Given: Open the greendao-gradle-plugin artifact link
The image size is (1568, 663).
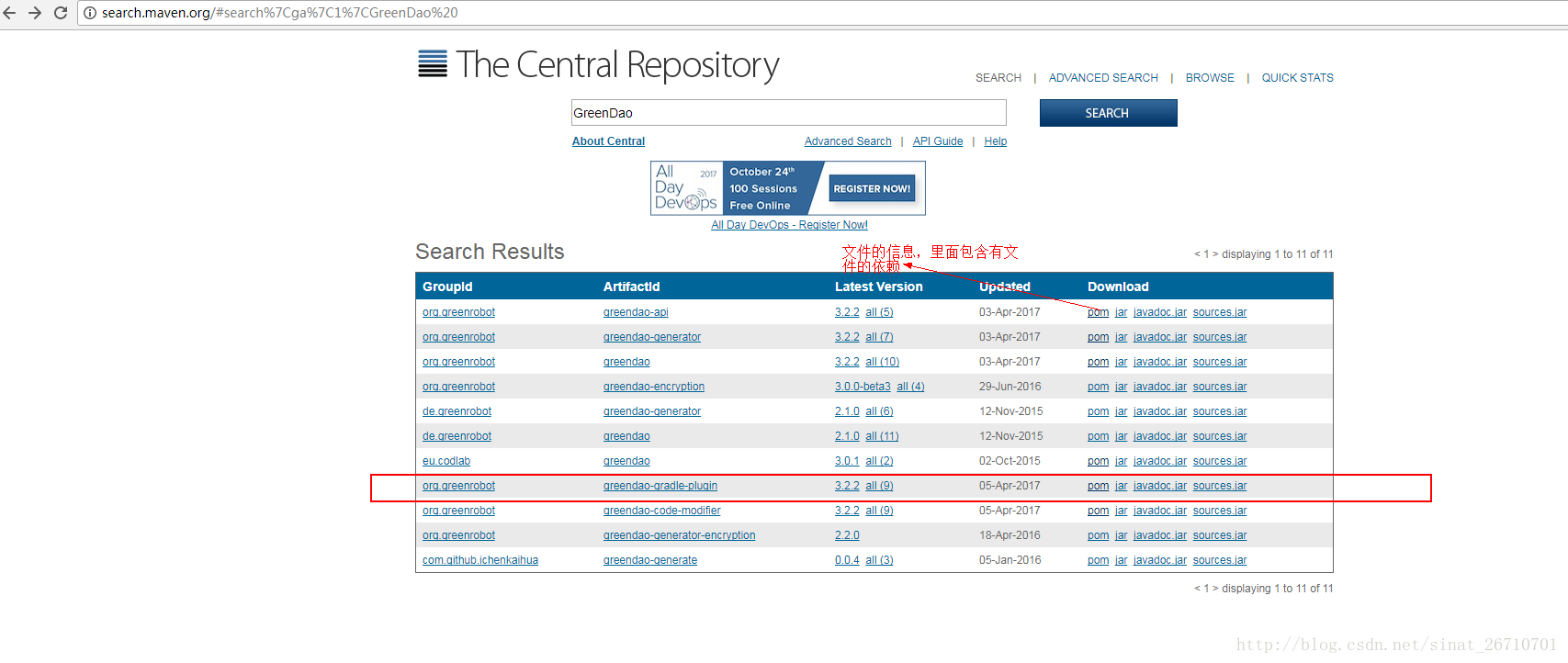Looking at the screenshot, I should click(660, 486).
